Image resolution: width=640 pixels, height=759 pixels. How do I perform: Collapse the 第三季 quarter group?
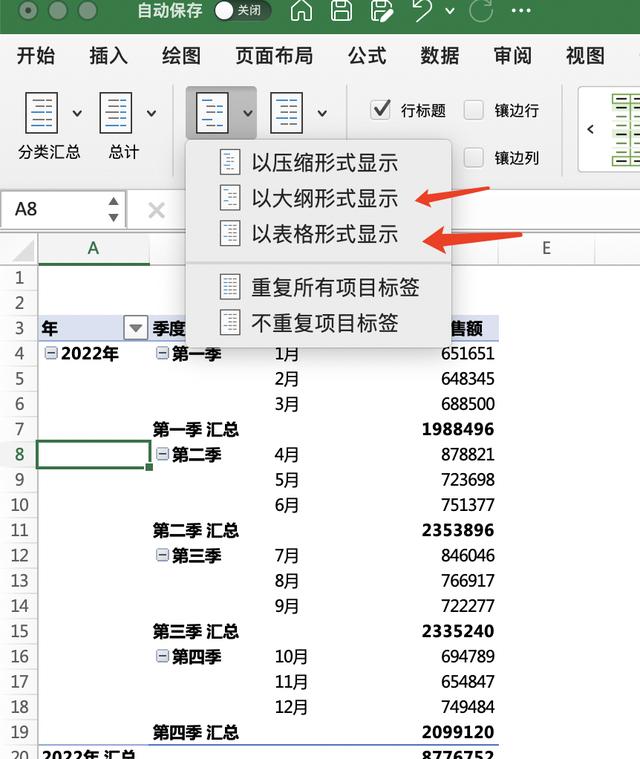(163, 555)
